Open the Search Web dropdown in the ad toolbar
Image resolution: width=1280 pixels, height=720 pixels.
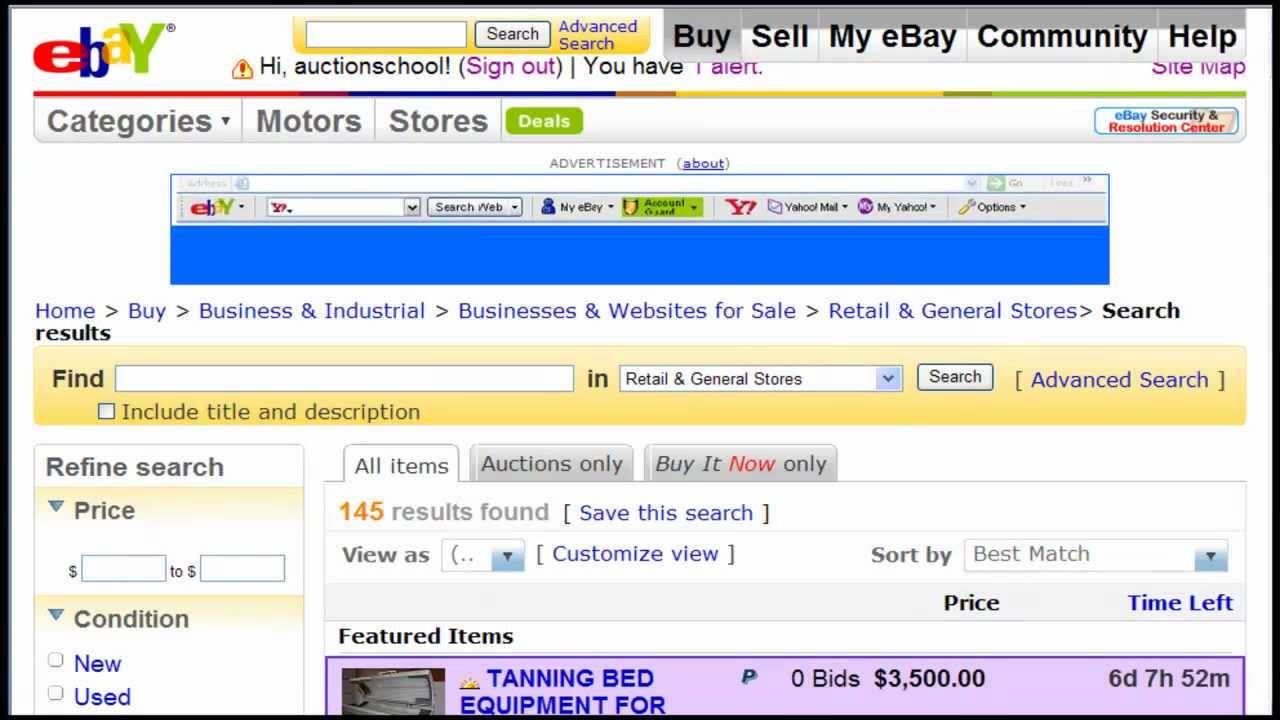(515, 207)
